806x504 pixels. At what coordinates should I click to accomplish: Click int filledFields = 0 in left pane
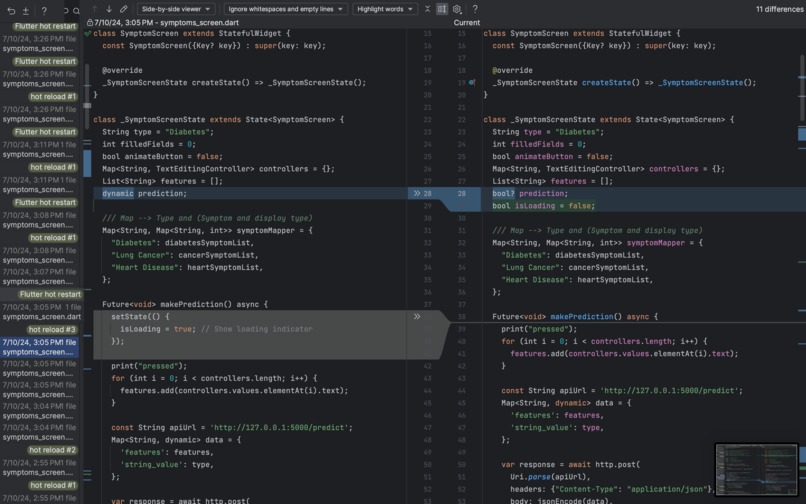pos(149,144)
